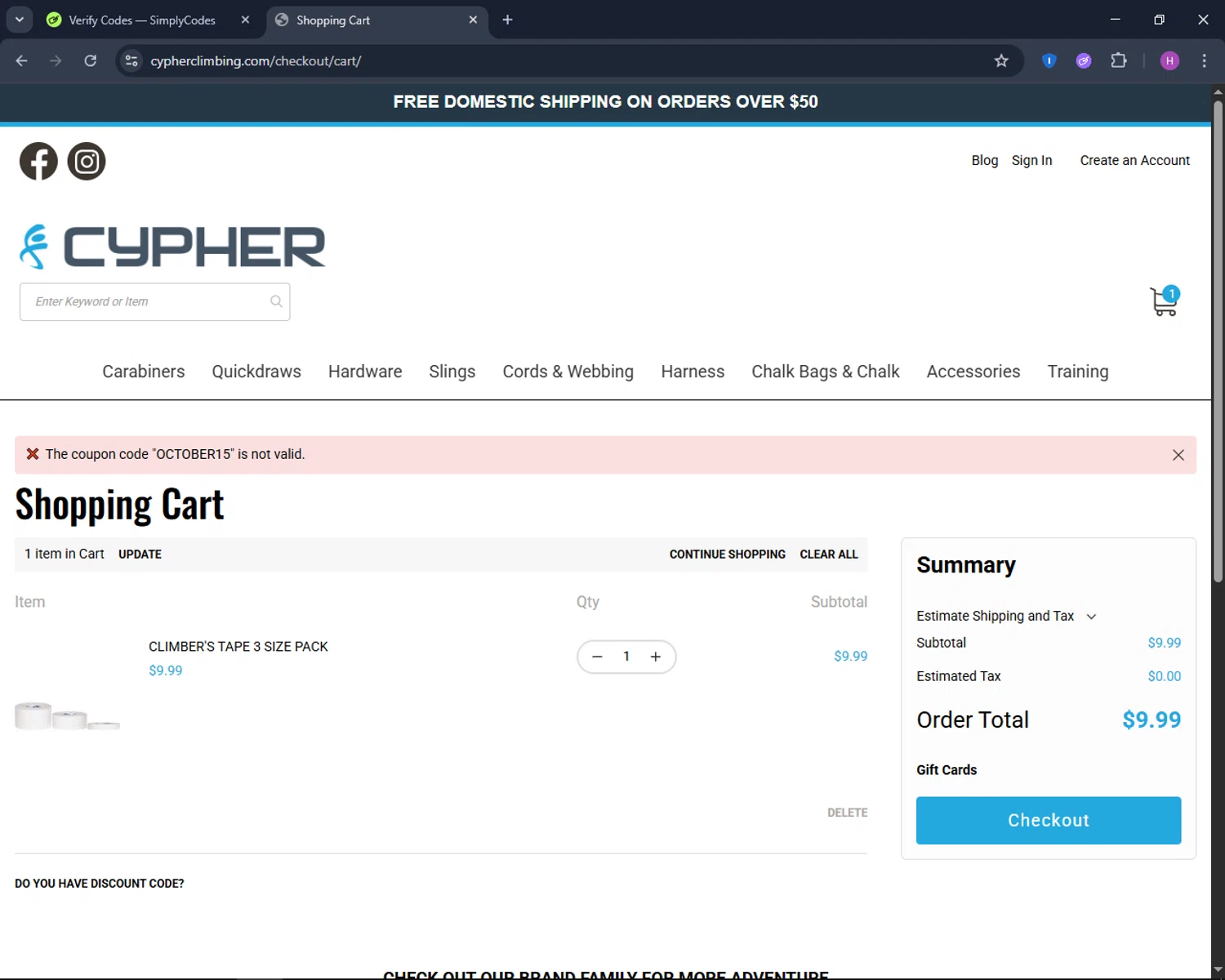View site information icon in address bar
Viewport: 1225px width, 980px height.
coord(131,60)
